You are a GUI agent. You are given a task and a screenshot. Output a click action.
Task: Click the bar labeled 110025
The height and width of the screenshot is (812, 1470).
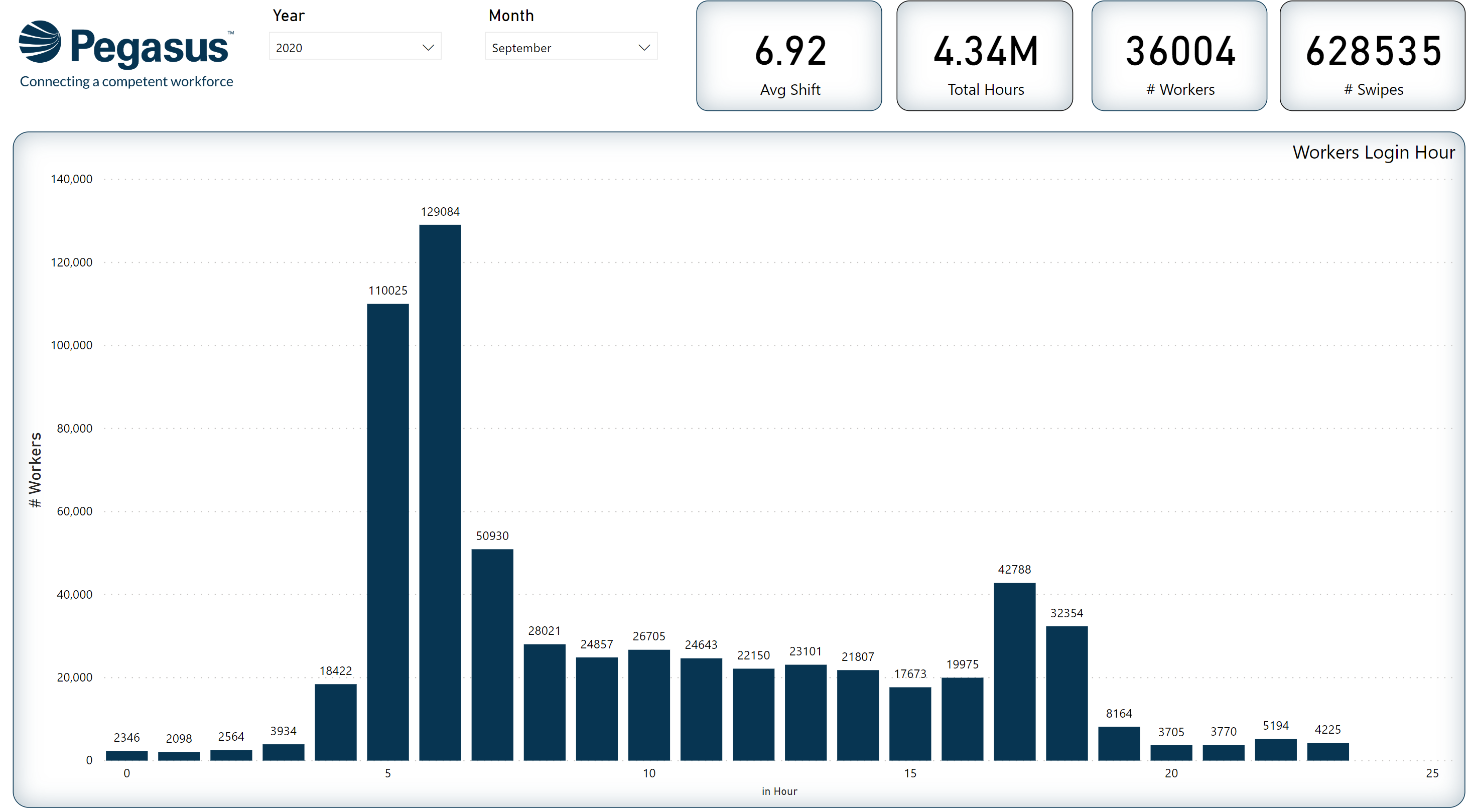point(387,531)
